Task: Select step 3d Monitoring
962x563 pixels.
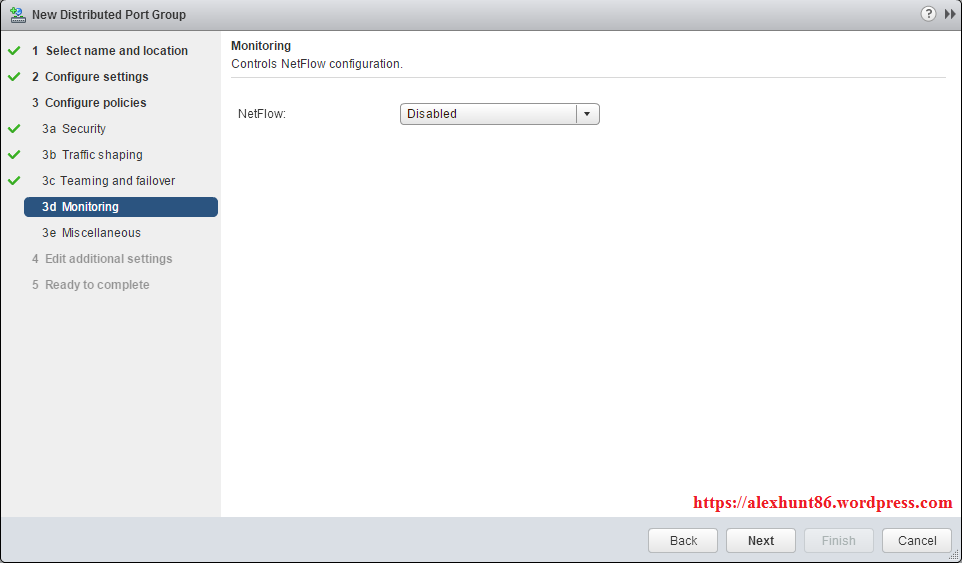Action: pyautogui.click(x=121, y=207)
